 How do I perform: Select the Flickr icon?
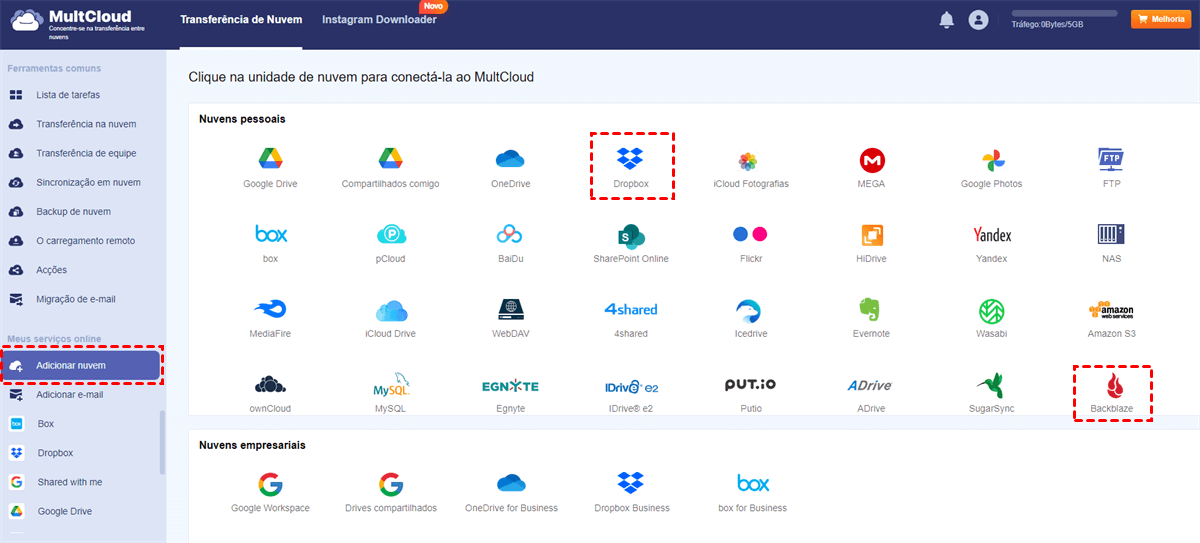point(750,243)
